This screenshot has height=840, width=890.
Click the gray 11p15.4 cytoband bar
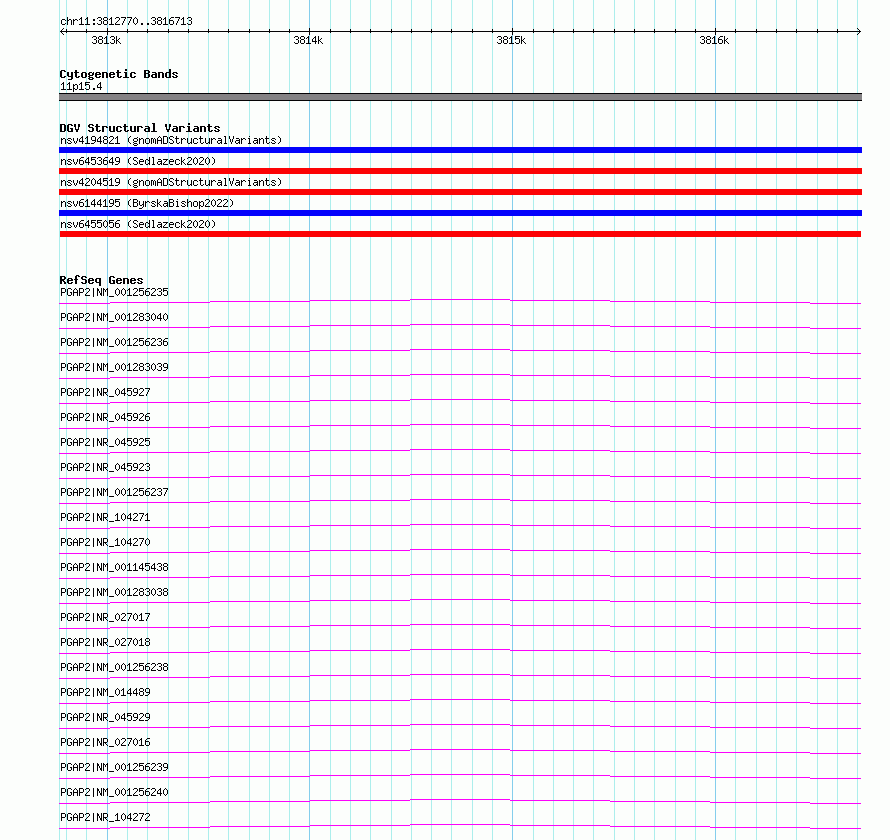460,97
